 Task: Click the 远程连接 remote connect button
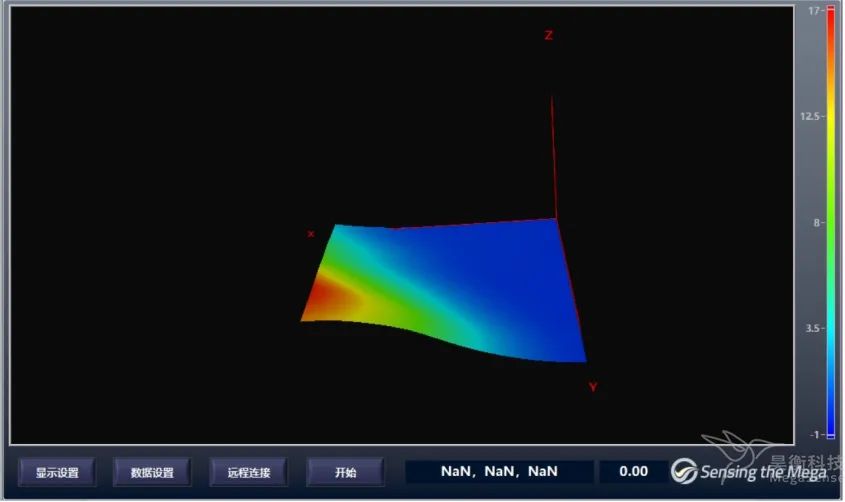(249, 472)
